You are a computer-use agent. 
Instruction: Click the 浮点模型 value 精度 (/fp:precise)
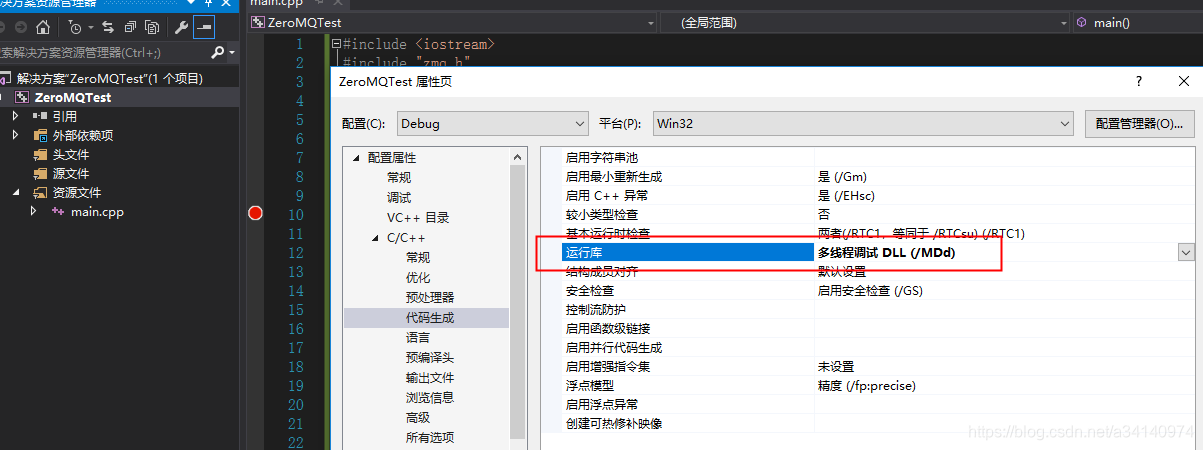[x=866, y=385]
